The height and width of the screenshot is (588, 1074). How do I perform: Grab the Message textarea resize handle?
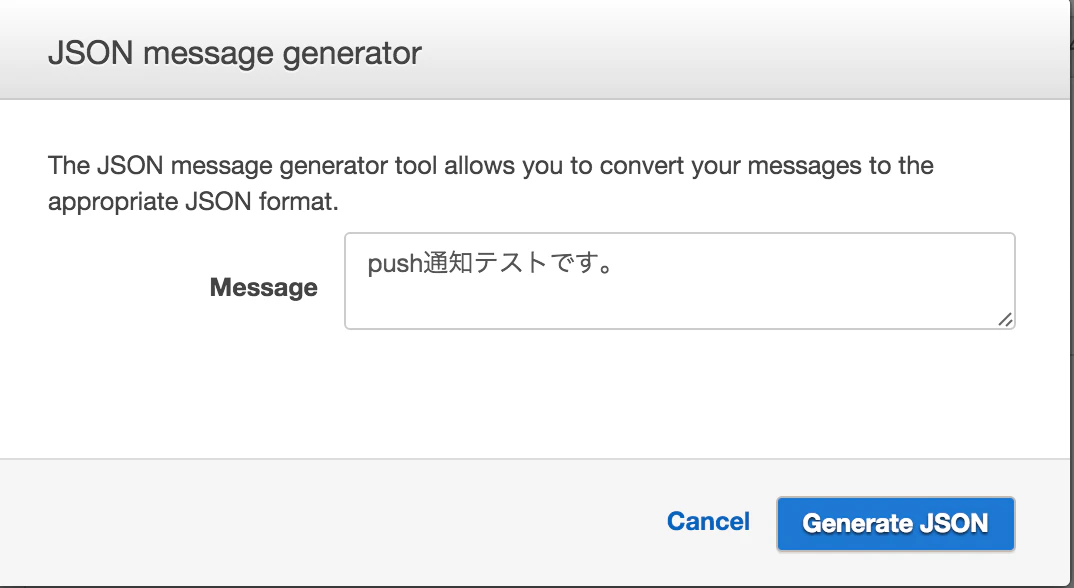(x=1005, y=319)
